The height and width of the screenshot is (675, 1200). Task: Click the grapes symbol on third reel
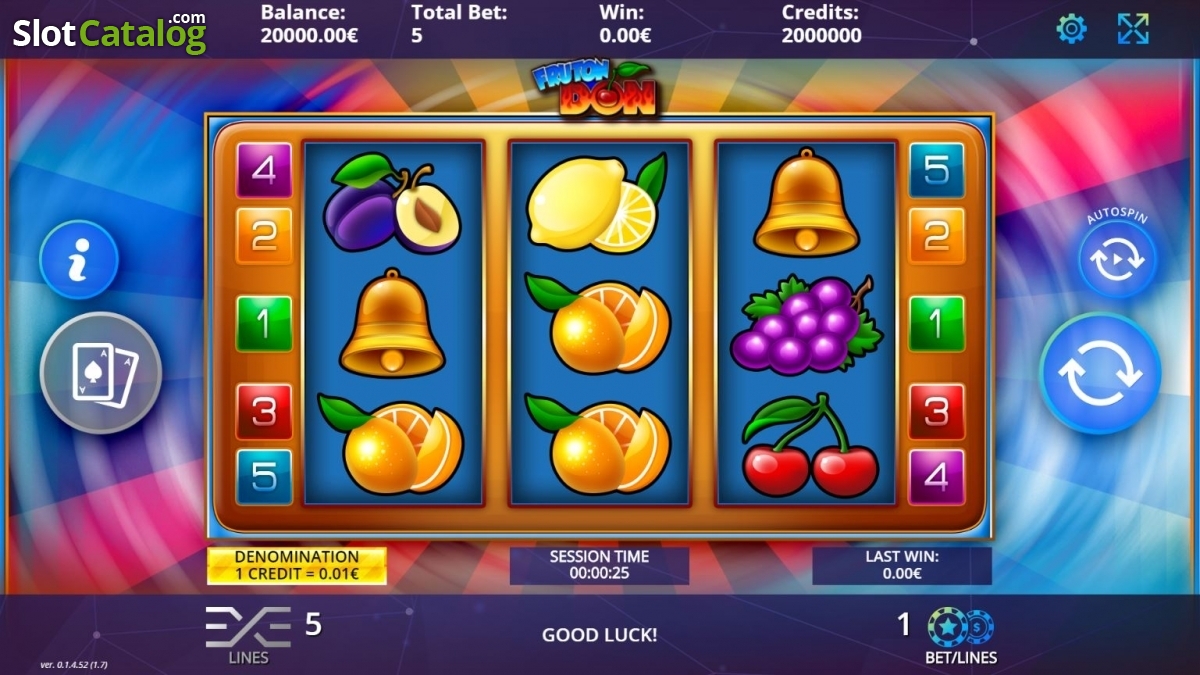click(806, 326)
